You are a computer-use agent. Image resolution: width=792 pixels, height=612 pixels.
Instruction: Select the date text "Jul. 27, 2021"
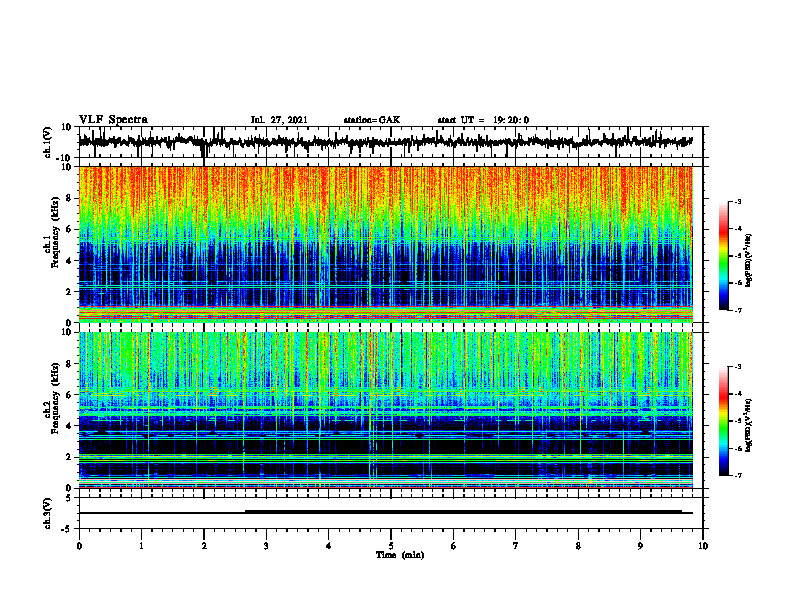[279, 120]
